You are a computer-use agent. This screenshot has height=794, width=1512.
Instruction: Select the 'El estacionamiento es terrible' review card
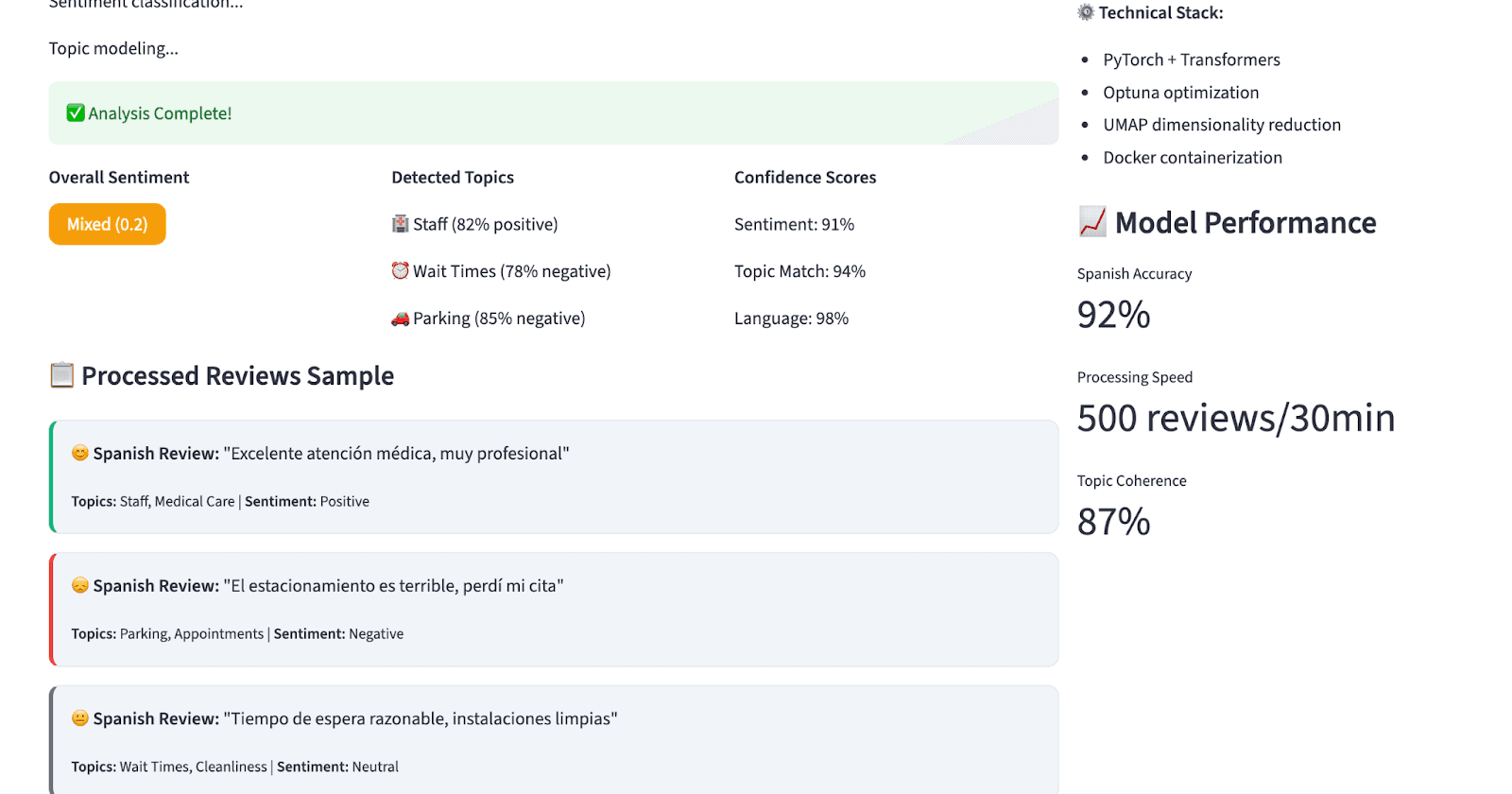tap(553, 610)
